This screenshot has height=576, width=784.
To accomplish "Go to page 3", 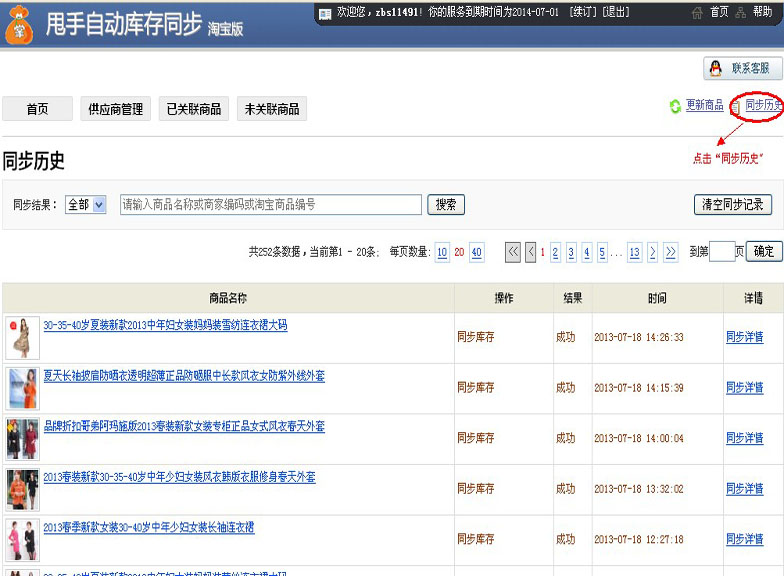I will click(571, 252).
